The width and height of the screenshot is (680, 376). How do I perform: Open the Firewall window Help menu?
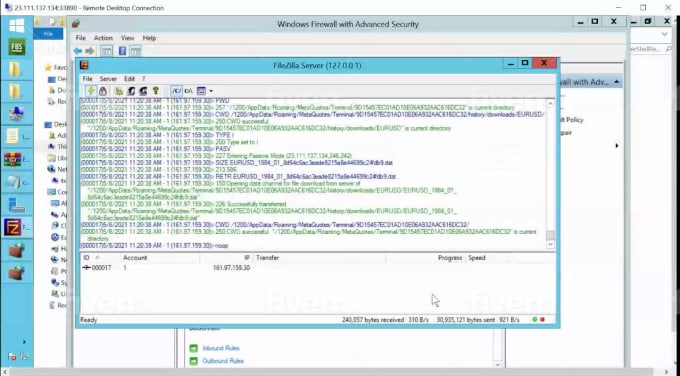pos(149,38)
